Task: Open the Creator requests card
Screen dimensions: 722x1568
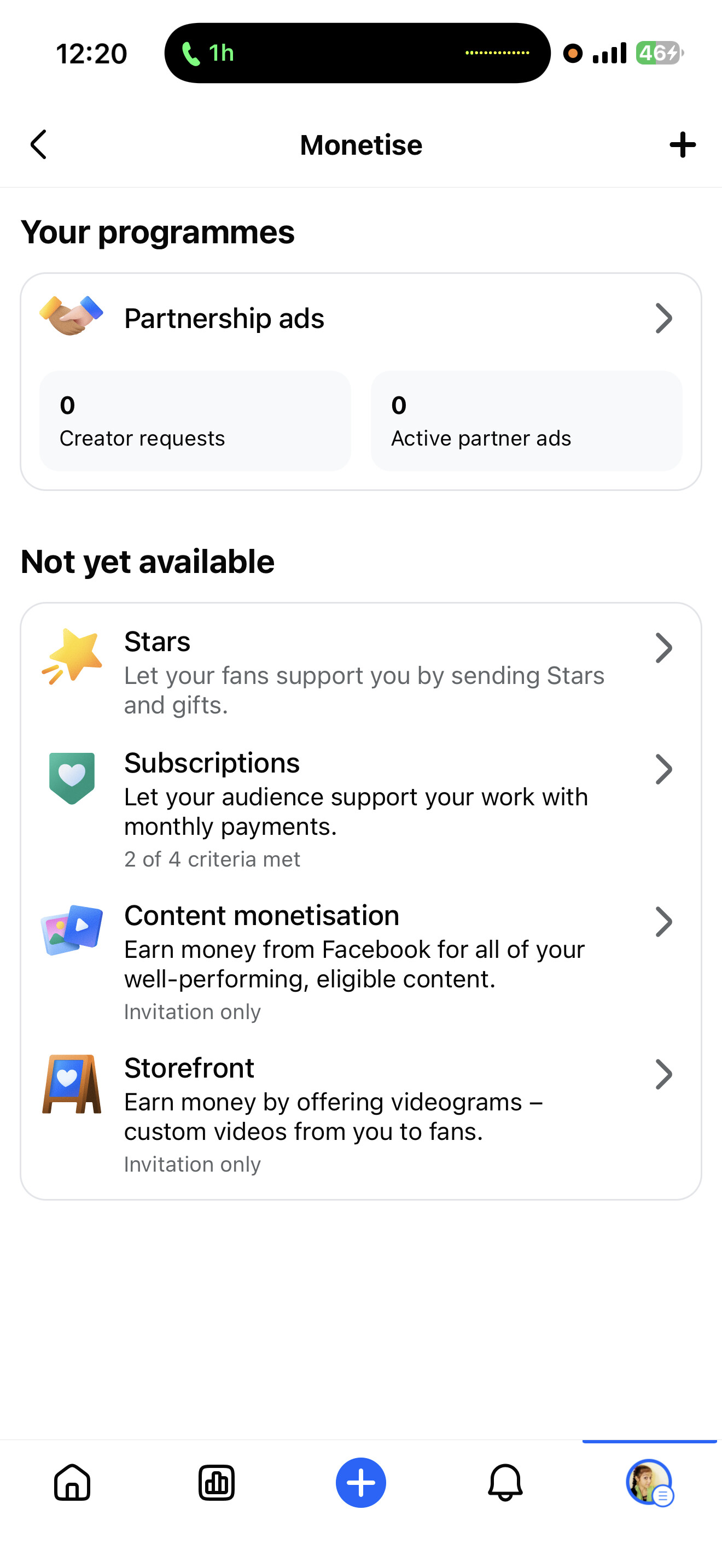Action: coord(195,420)
